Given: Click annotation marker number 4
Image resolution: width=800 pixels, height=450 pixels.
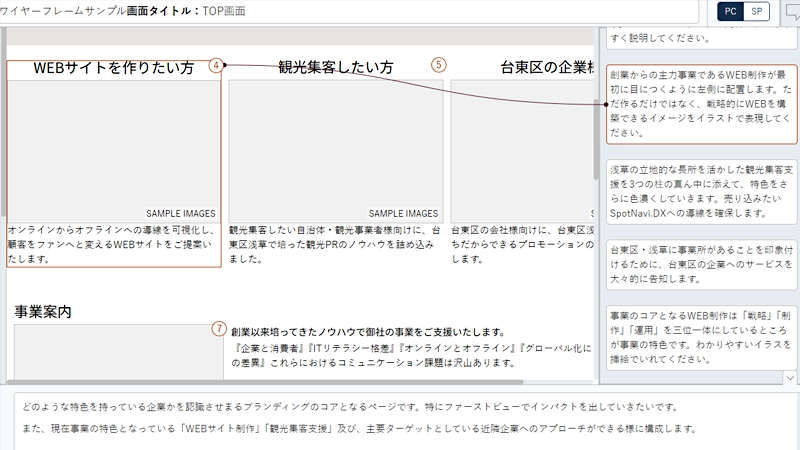Looking at the screenshot, I should coord(216,65).
